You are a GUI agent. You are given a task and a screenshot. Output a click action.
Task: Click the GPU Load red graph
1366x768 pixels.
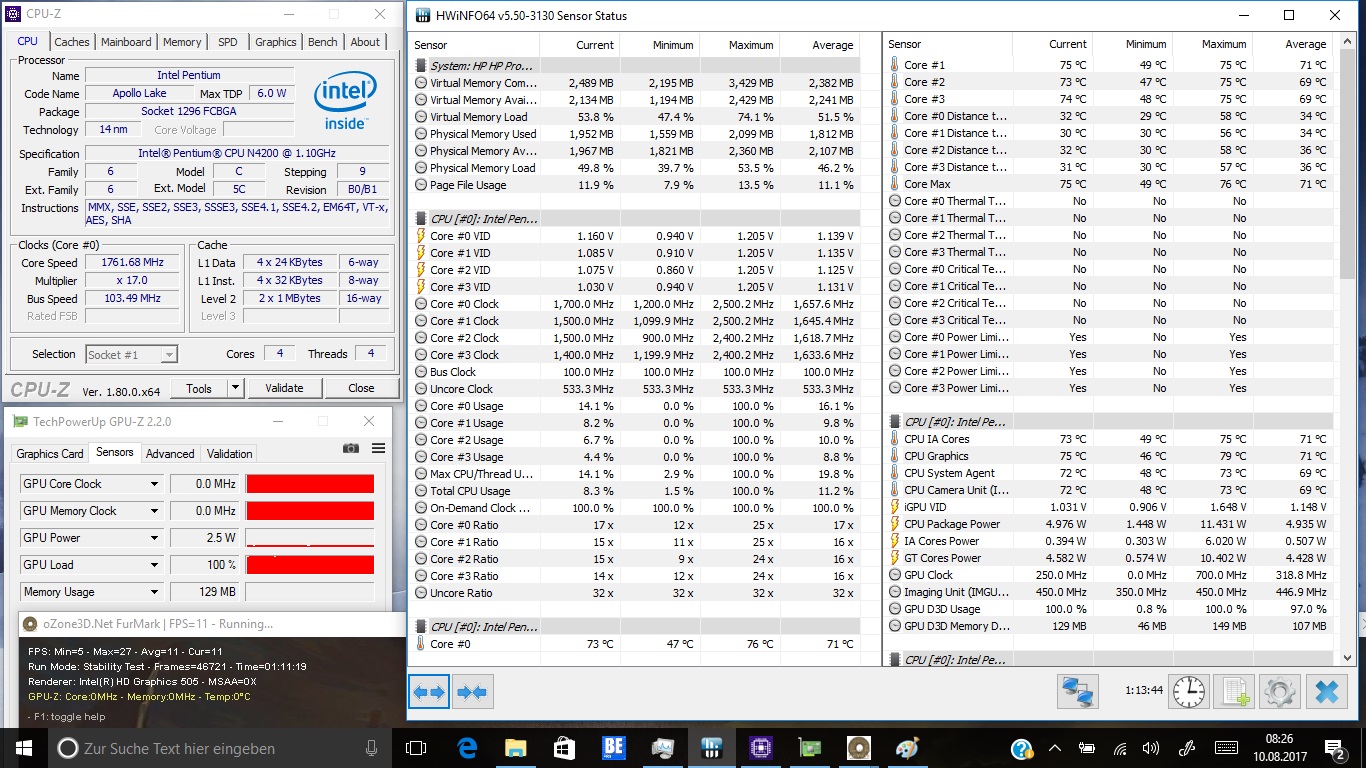coord(310,565)
